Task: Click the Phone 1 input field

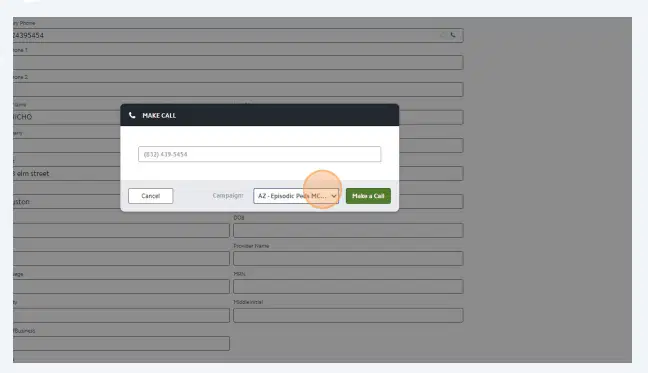Action: click(238, 62)
